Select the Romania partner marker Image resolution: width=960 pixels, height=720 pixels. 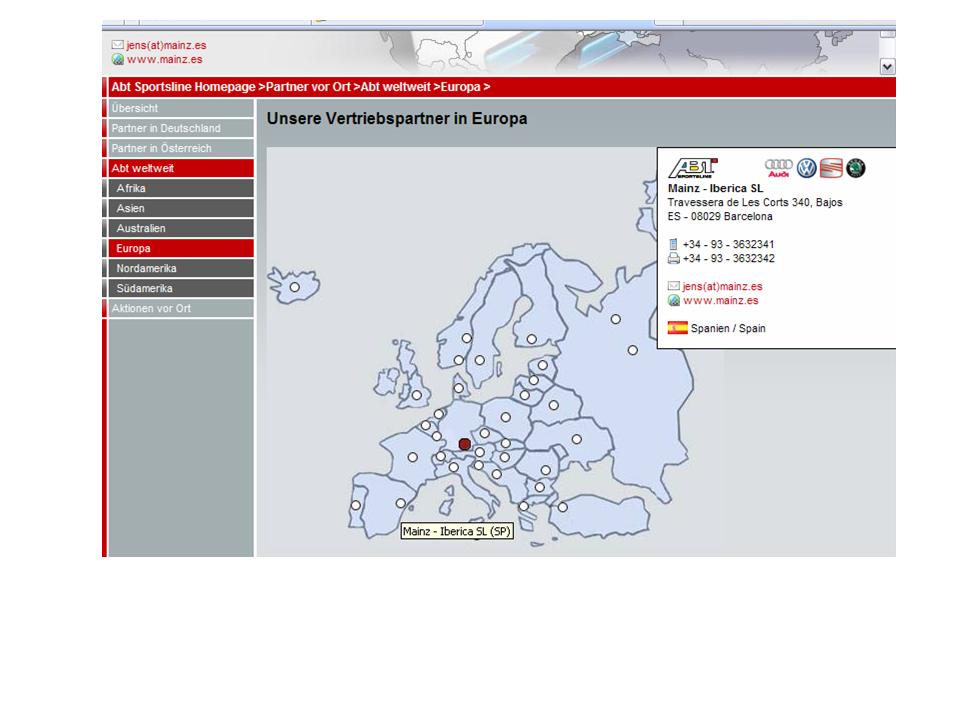click(x=546, y=470)
